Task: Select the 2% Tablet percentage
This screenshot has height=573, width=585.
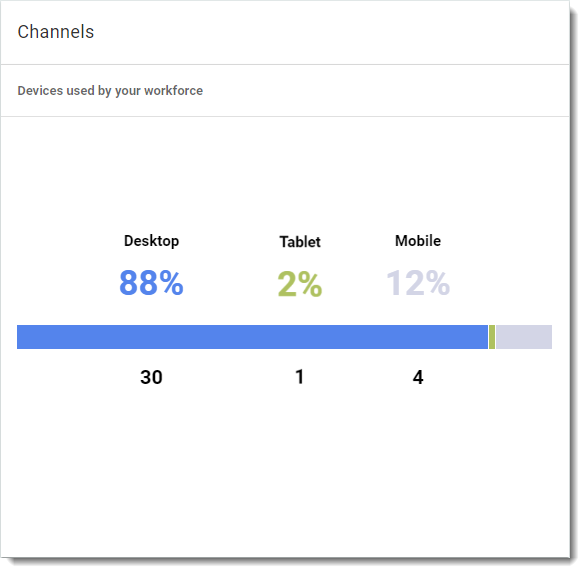Action: tap(300, 284)
